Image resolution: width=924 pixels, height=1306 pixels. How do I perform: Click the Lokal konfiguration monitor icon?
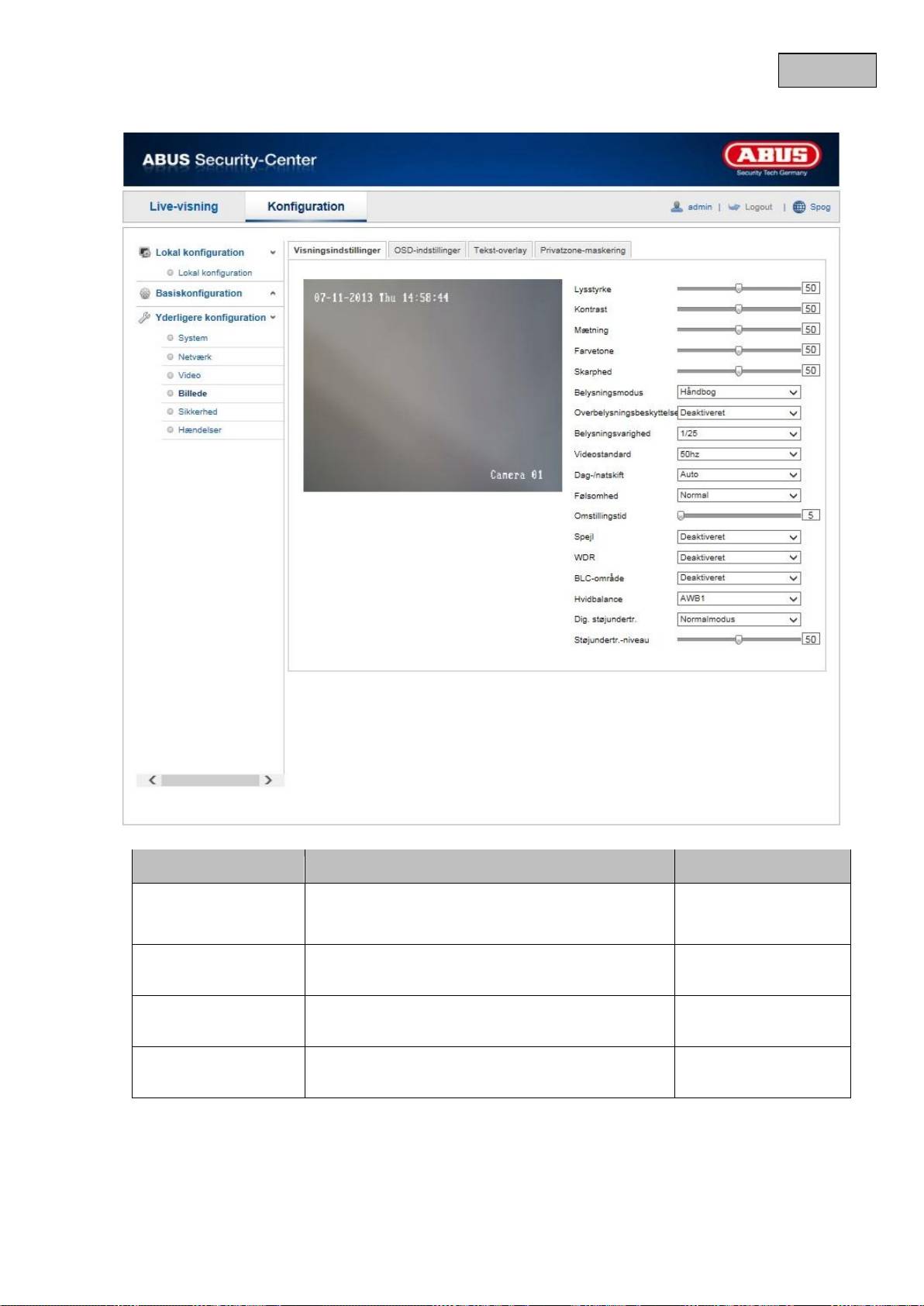(144, 253)
